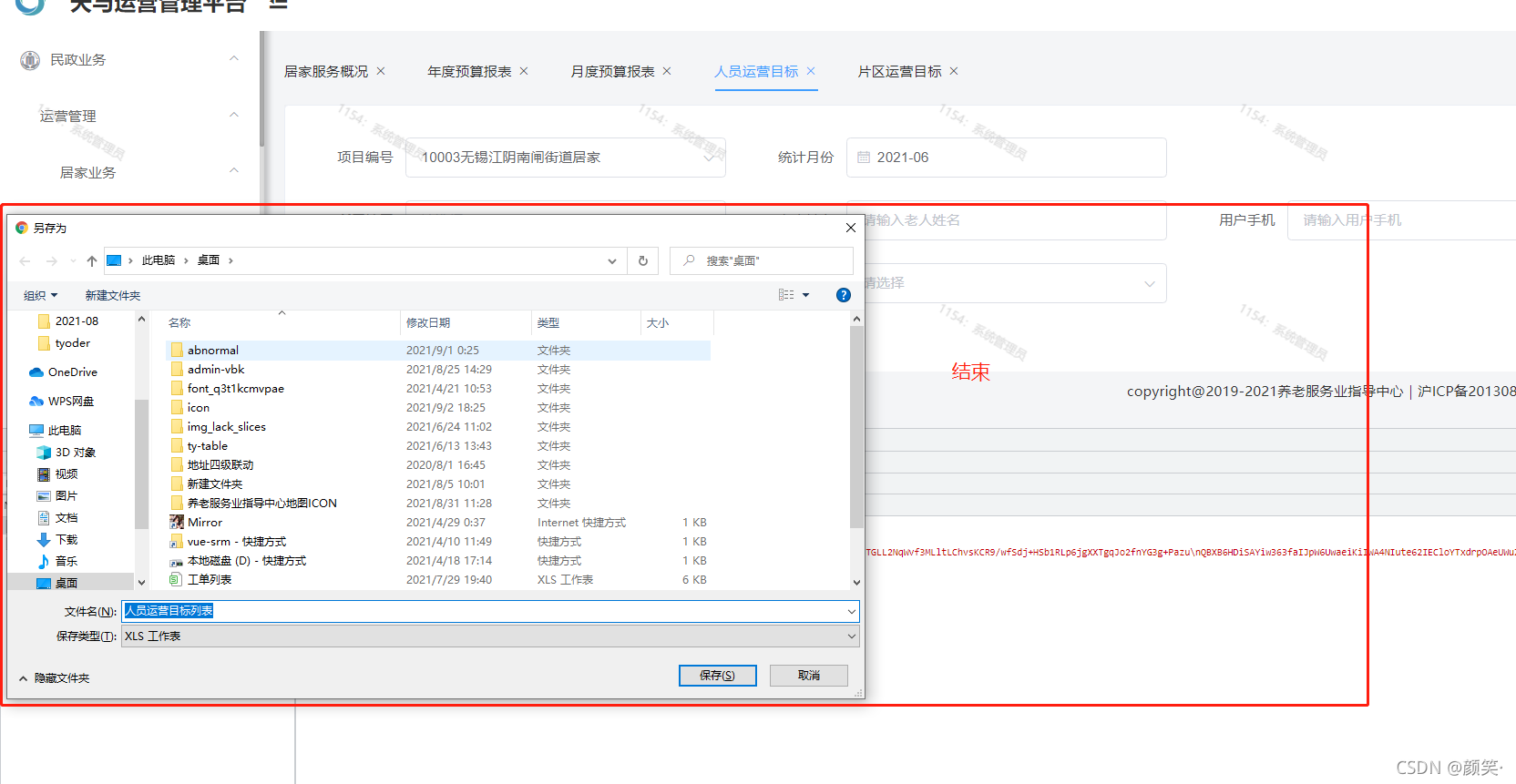Screen dimensions: 1516x784
Task: Click the 搜索"桌面" search box
Action: point(762,260)
